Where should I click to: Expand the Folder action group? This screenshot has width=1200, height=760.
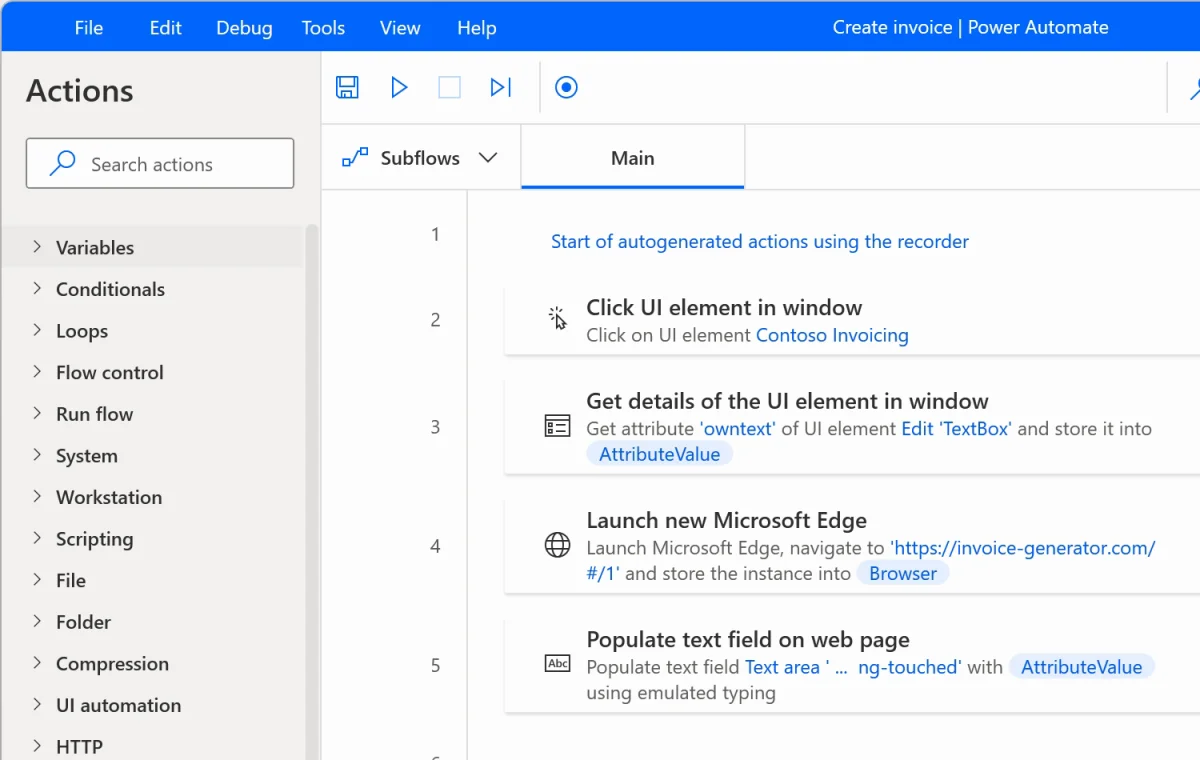(37, 621)
